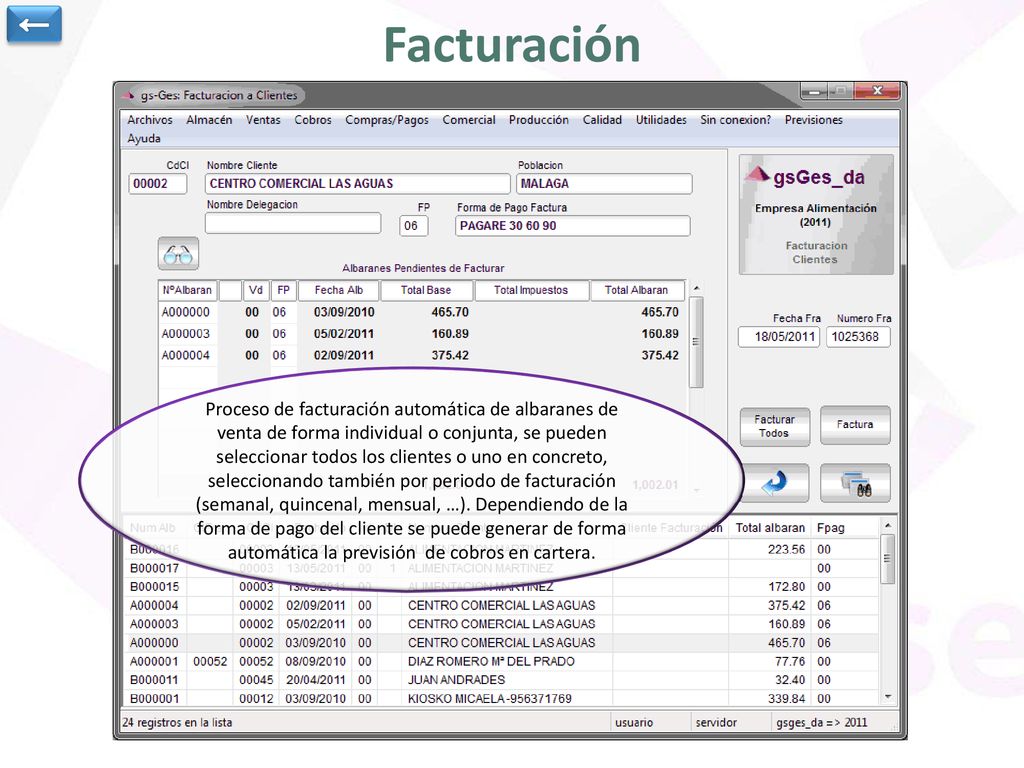Select row B000001 KIOSKO MICAELA
This screenshot has height=768, width=1024.
tap(501, 699)
